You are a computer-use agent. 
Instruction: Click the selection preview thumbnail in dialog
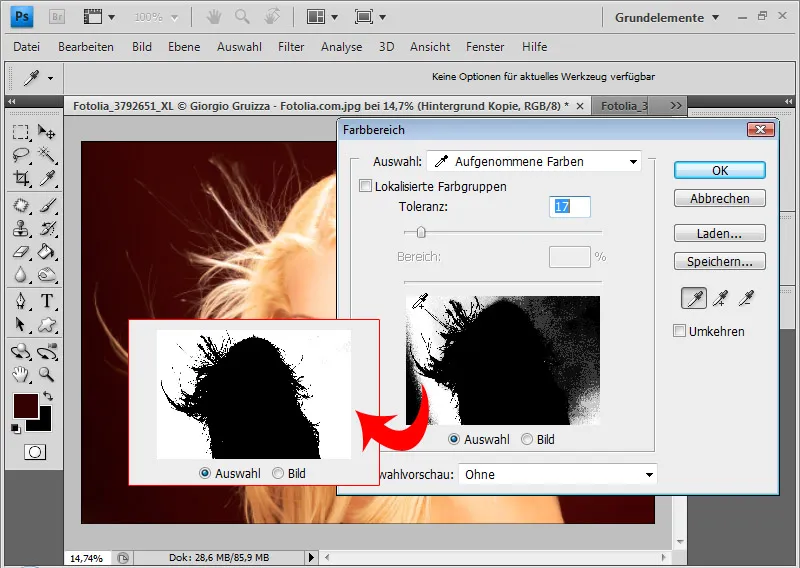[x=503, y=360]
